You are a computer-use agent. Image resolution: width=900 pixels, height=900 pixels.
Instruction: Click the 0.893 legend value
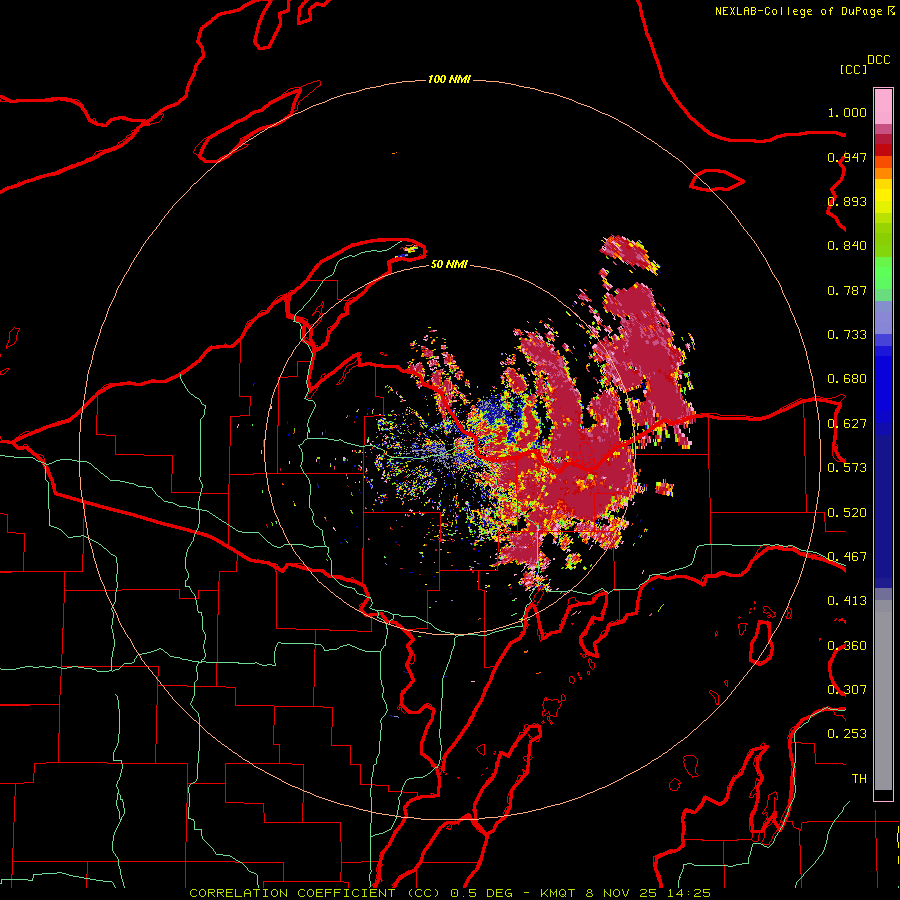[x=847, y=201]
